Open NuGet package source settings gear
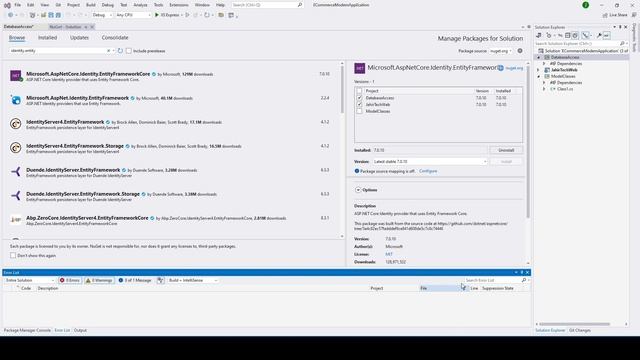 pyautogui.click(x=520, y=51)
